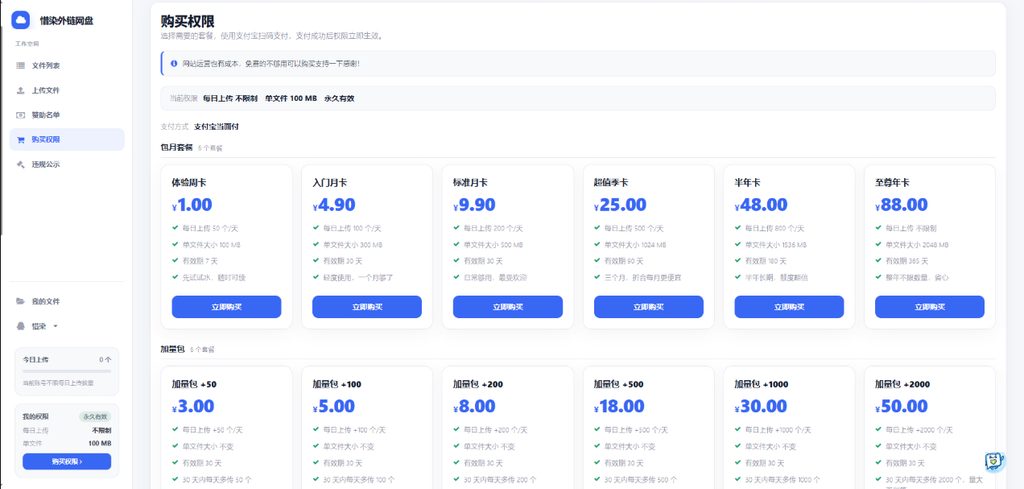
Task: Click the ¥3.00 add-on price
Action: click(x=193, y=407)
